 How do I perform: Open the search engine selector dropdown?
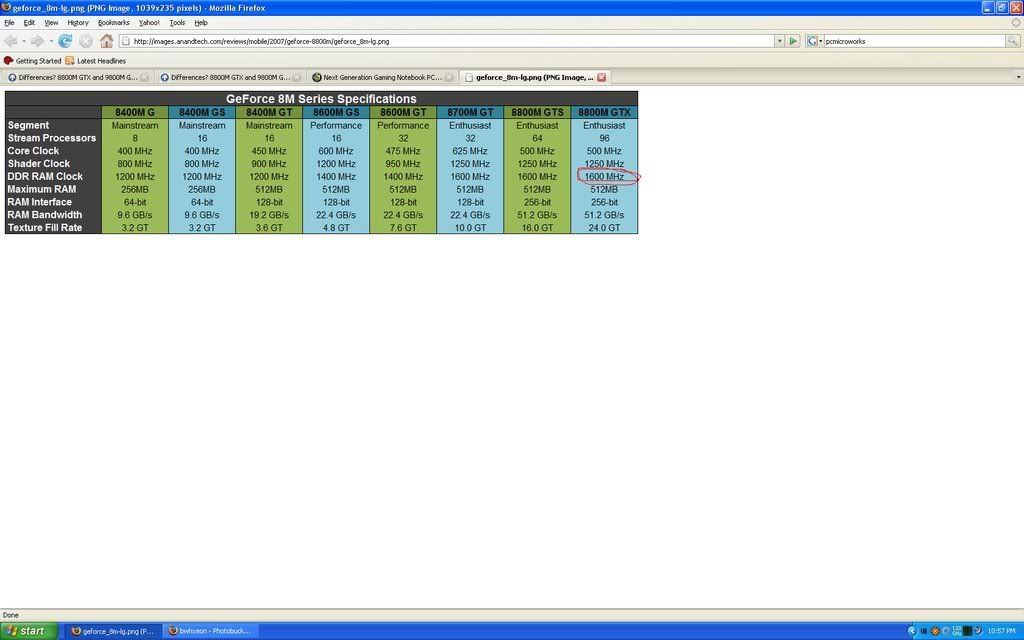[814, 41]
